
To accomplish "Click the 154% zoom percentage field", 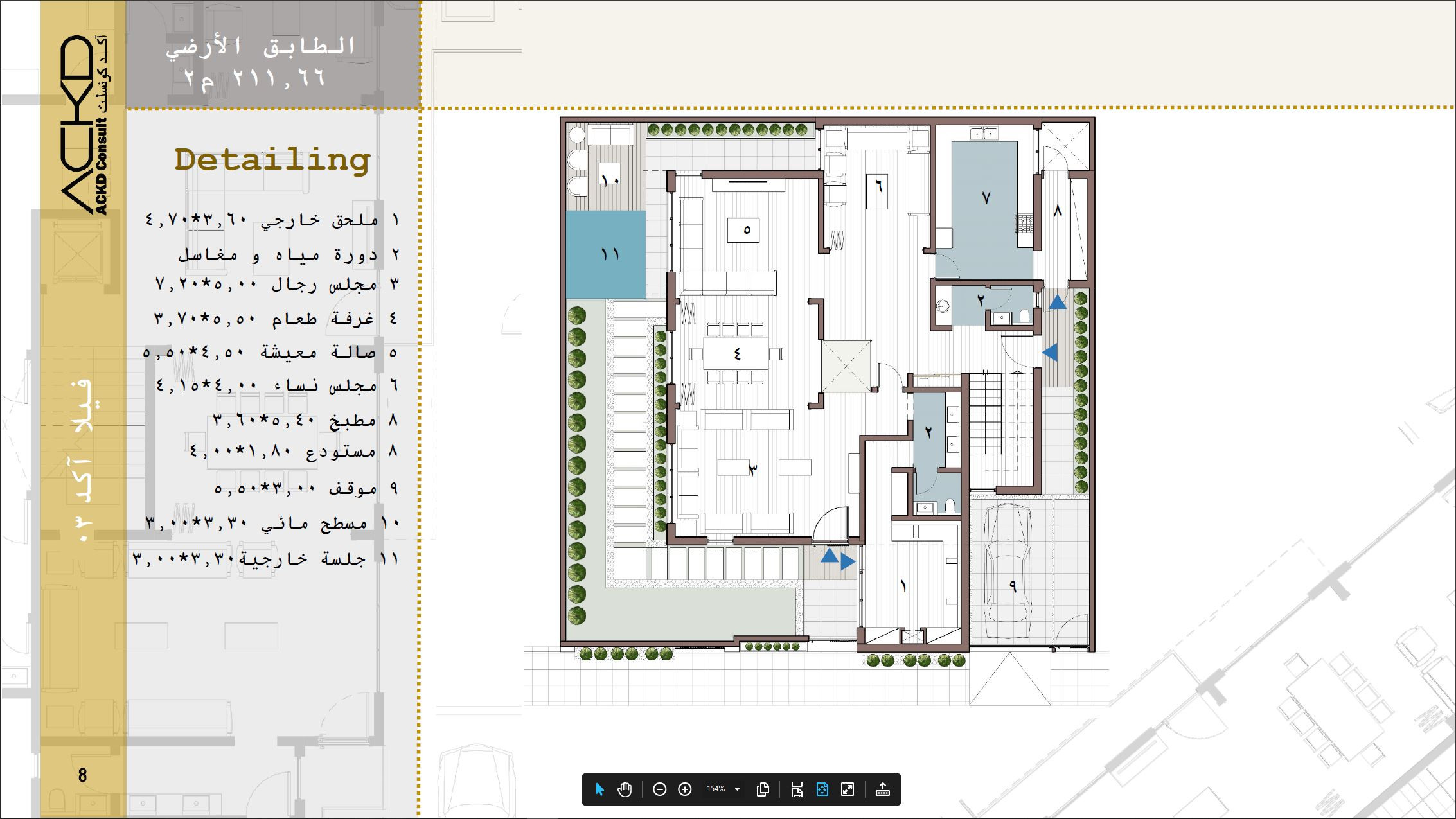I will (715, 789).
